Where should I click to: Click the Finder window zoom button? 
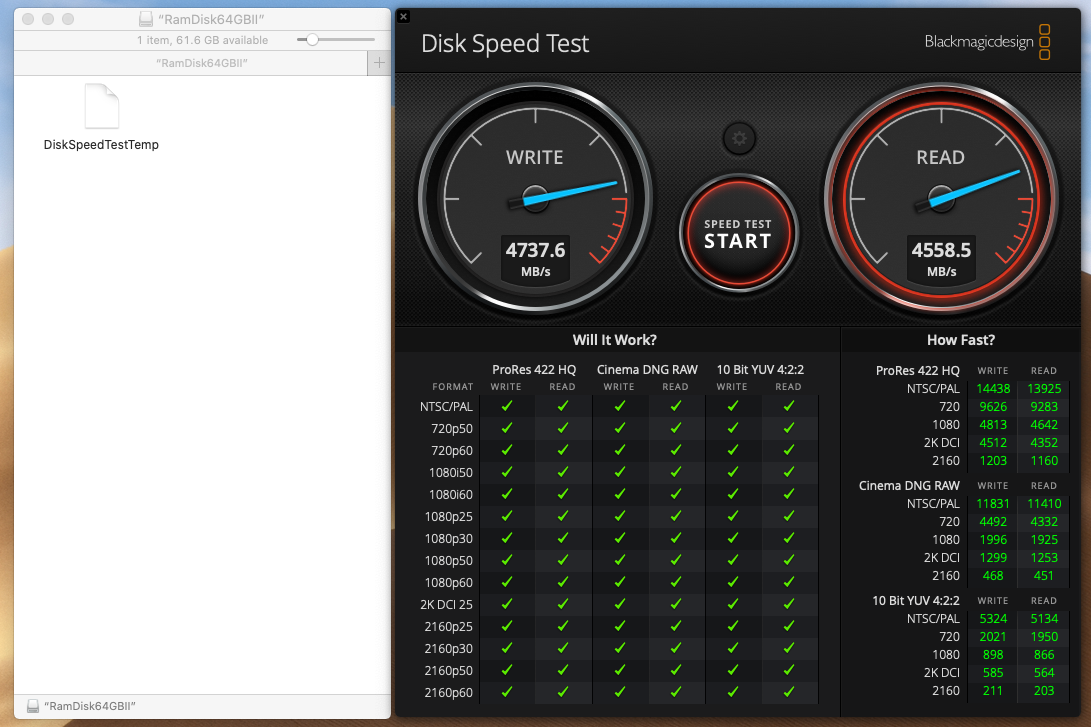[x=67, y=19]
